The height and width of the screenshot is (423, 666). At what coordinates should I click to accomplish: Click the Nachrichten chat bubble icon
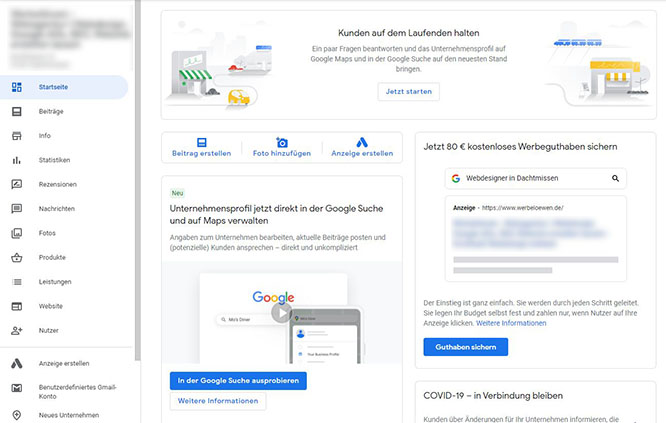pyautogui.click(x=17, y=209)
